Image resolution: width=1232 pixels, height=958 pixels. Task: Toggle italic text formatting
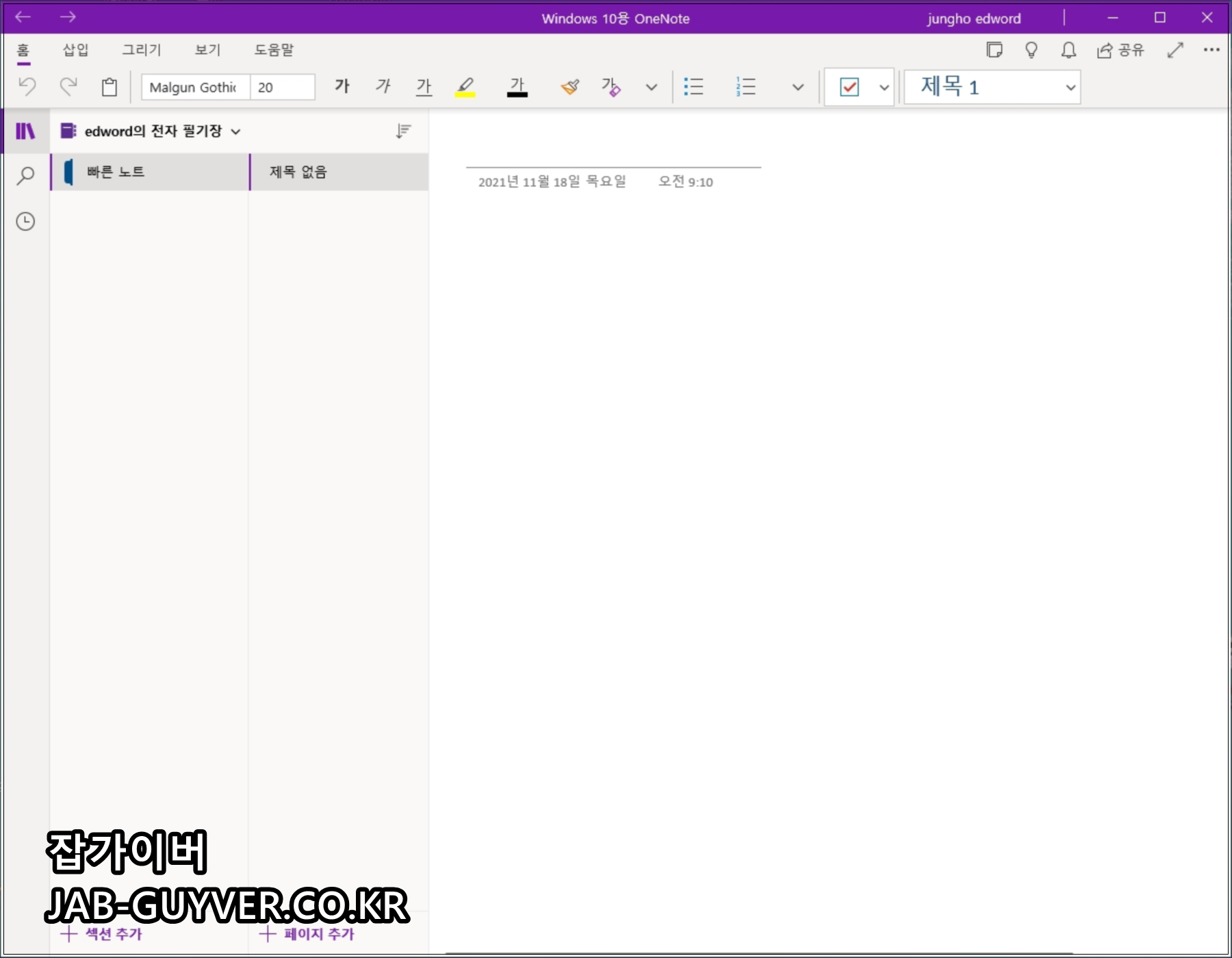383,86
